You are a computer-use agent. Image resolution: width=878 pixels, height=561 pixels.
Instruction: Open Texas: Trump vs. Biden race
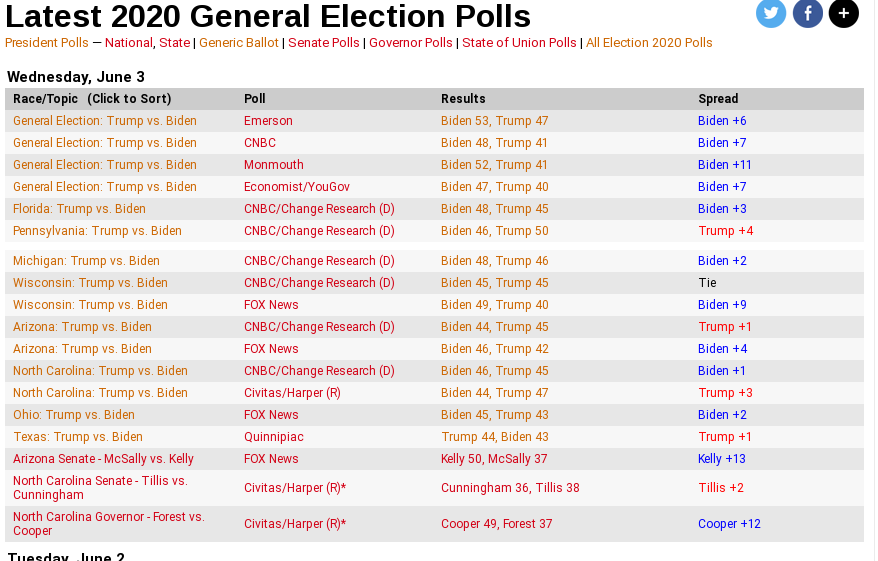coord(78,437)
